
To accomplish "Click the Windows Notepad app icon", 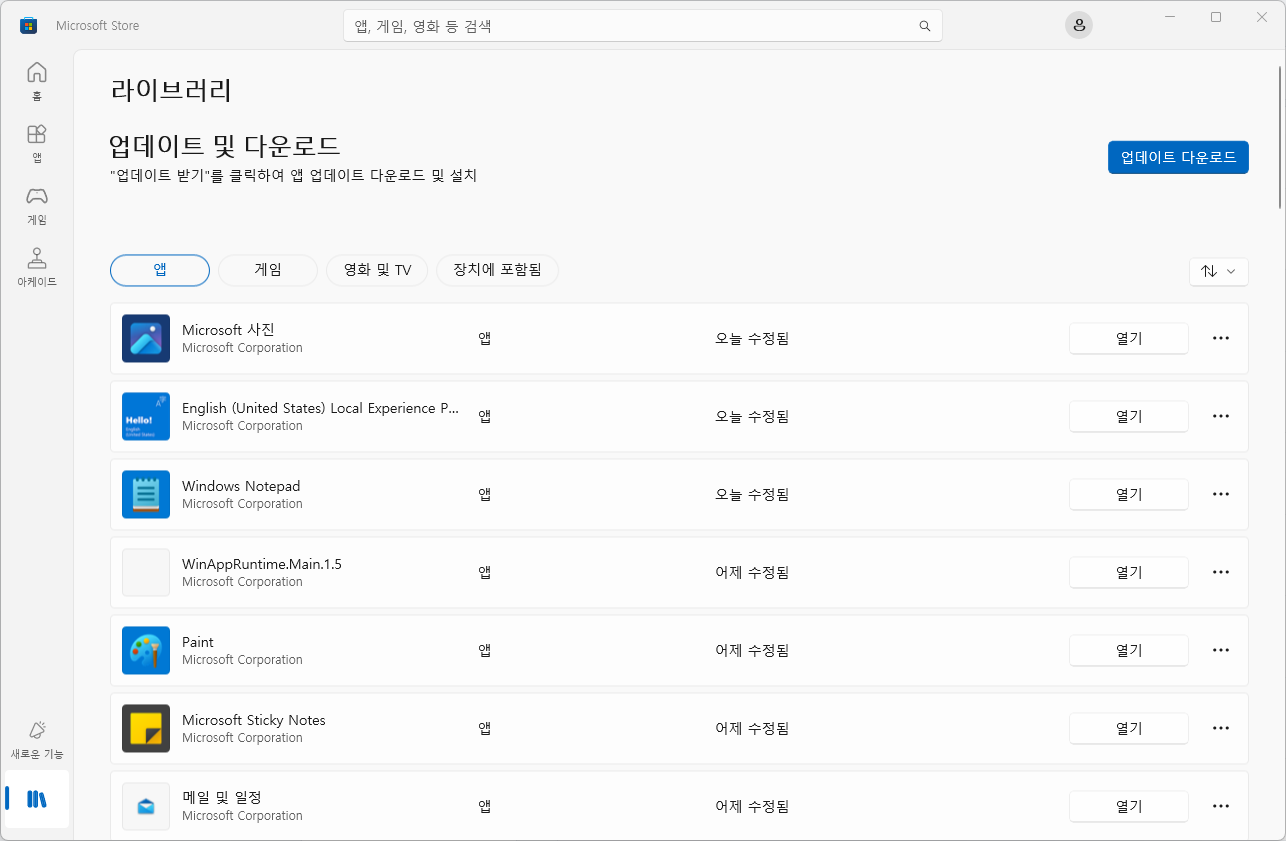I will click(x=146, y=494).
